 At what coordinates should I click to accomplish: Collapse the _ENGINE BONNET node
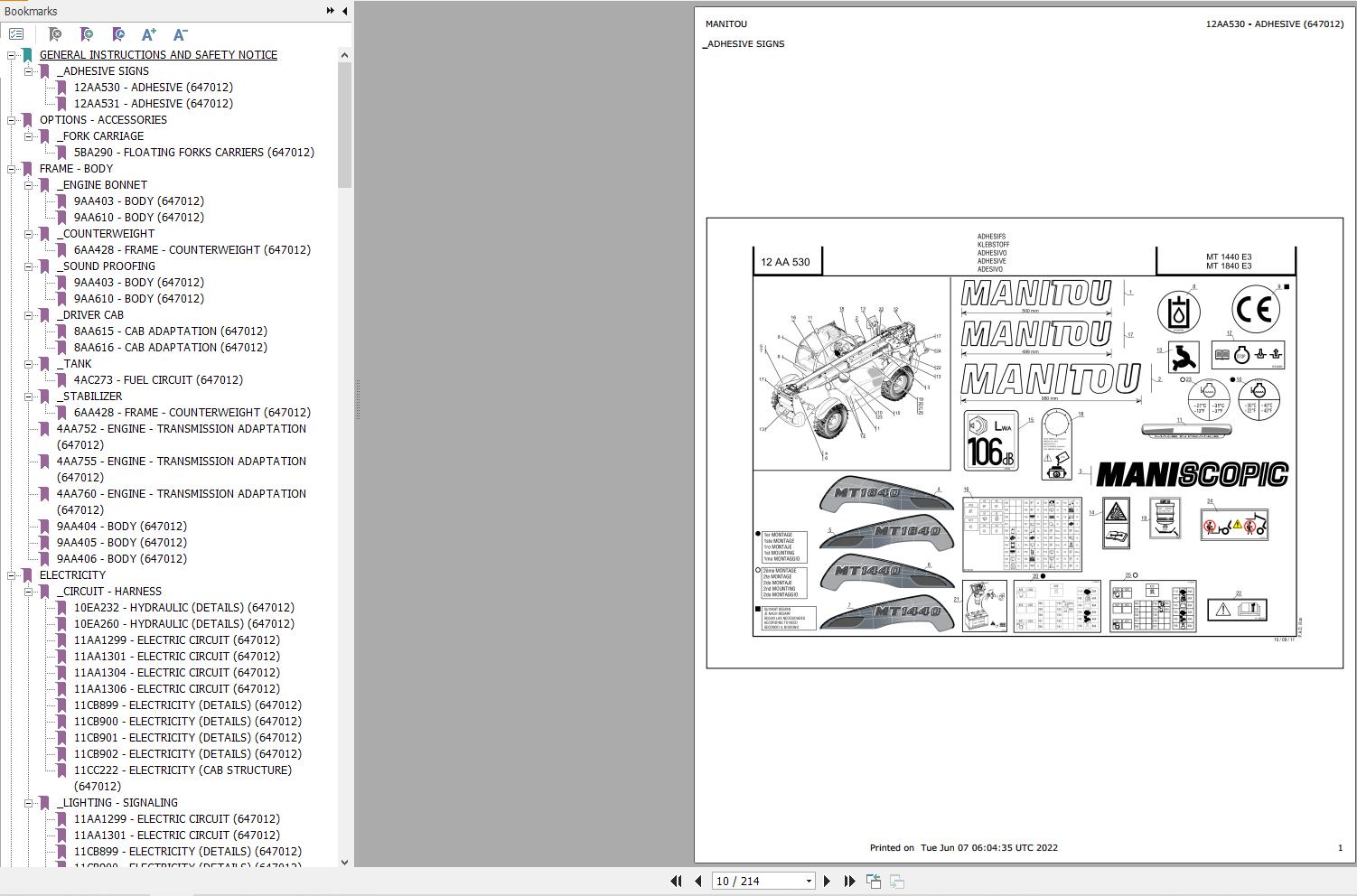pyautogui.click(x=29, y=185)
